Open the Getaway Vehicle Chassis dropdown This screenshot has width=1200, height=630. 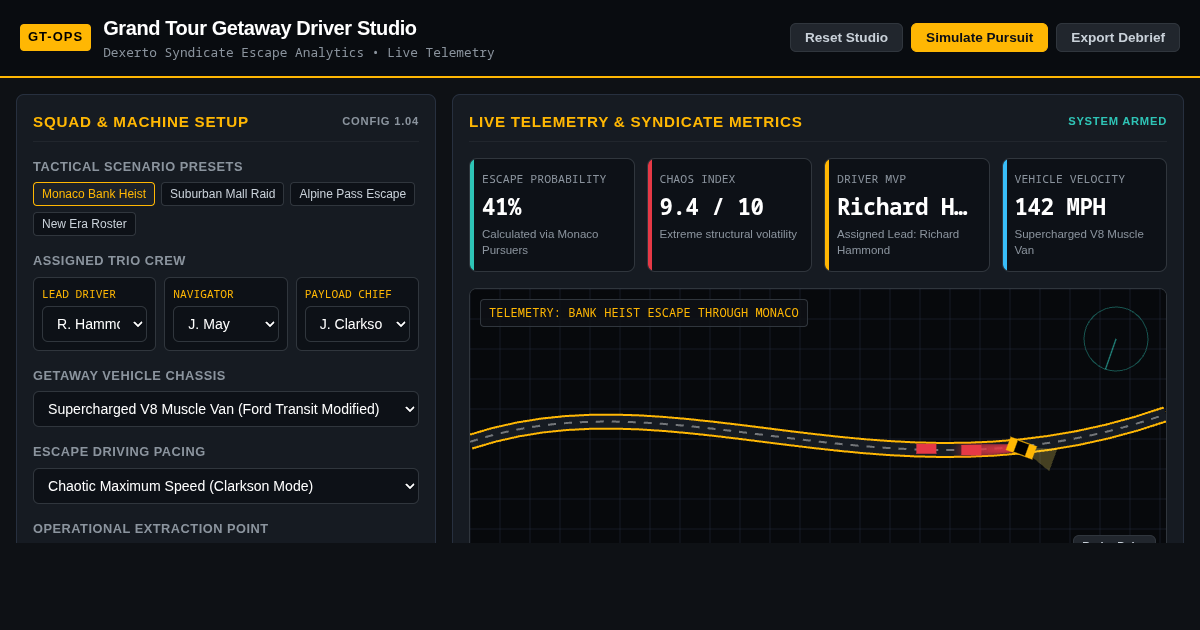226,409
